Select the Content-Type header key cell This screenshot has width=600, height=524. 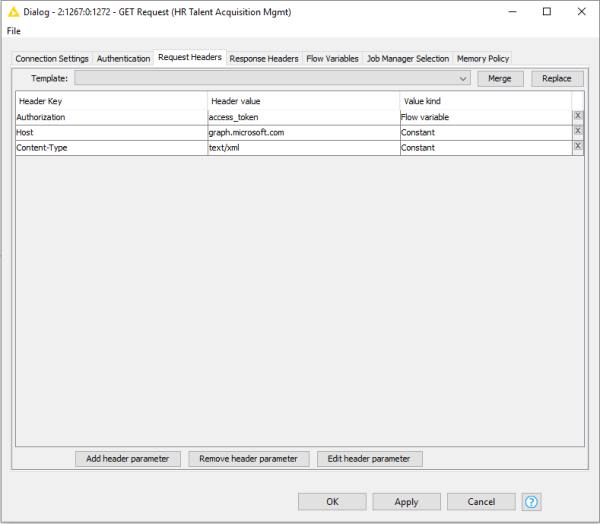click(111, 148)
